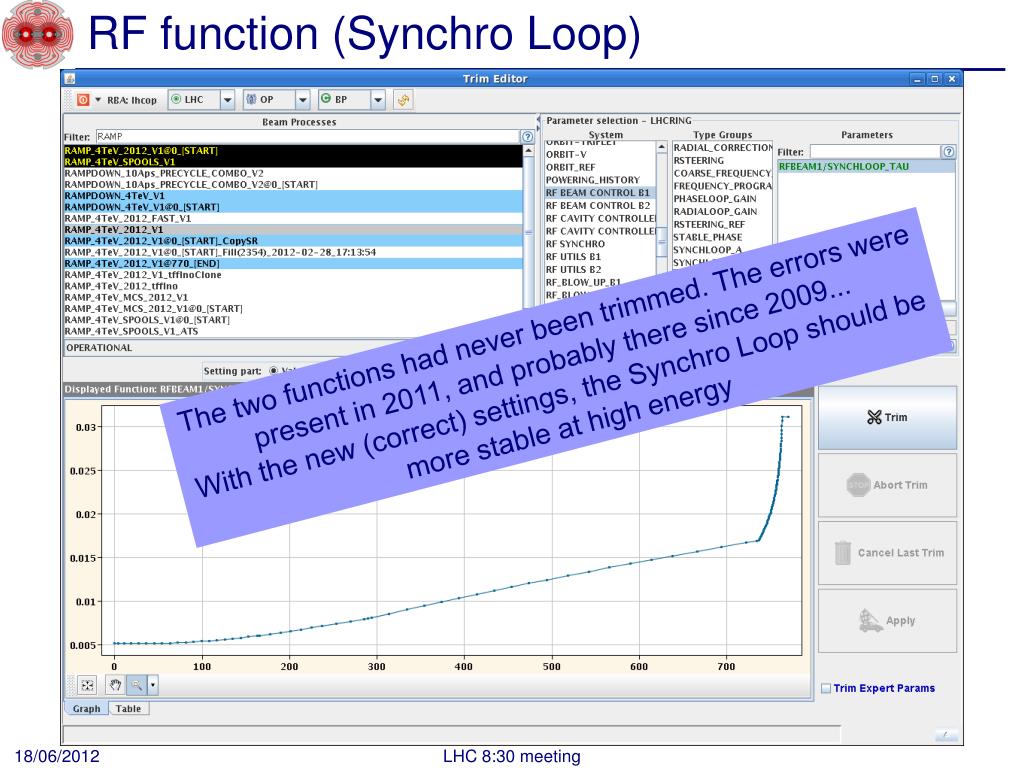
Task: Open the arrow menu next to RBA icon
Action: [x=98, y=100]
